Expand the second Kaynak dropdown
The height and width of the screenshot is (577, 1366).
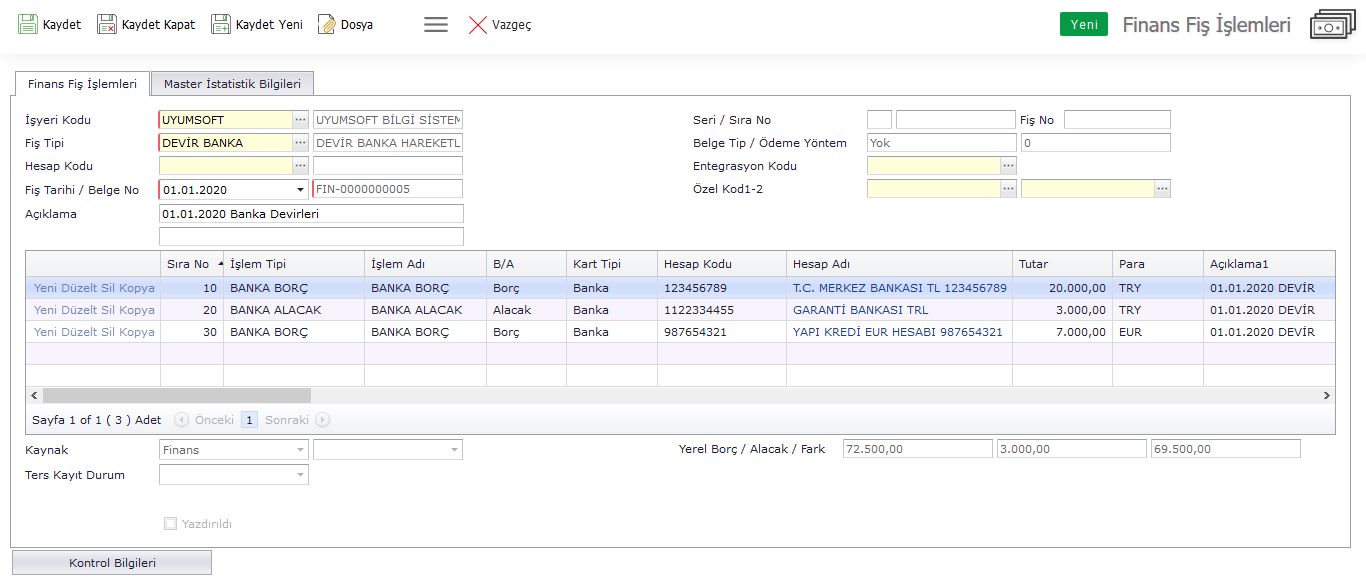click(454, 450)
